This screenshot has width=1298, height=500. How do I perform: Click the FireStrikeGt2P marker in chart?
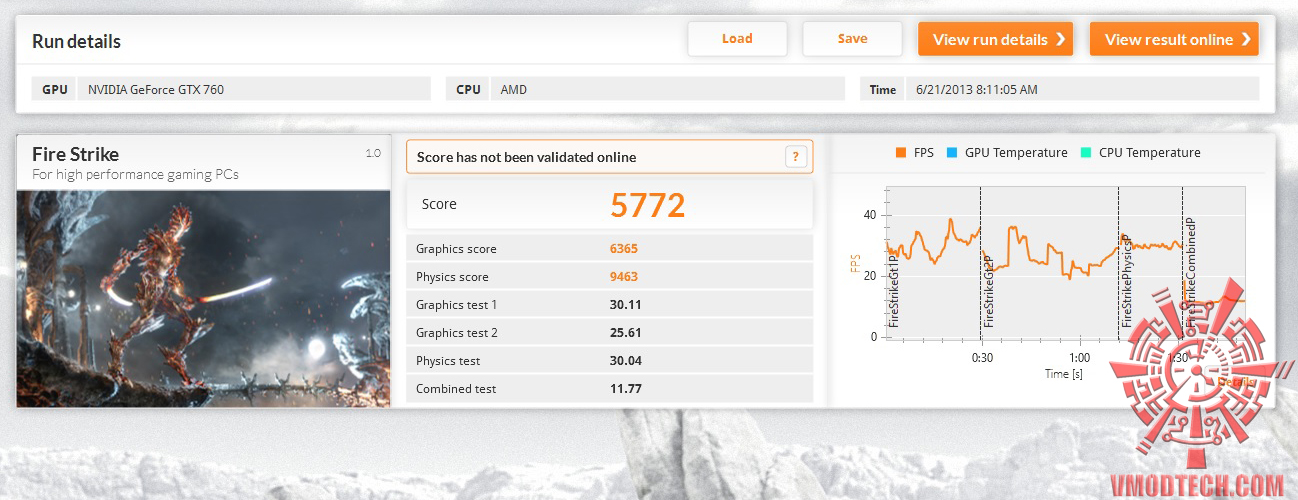[989, 291]
